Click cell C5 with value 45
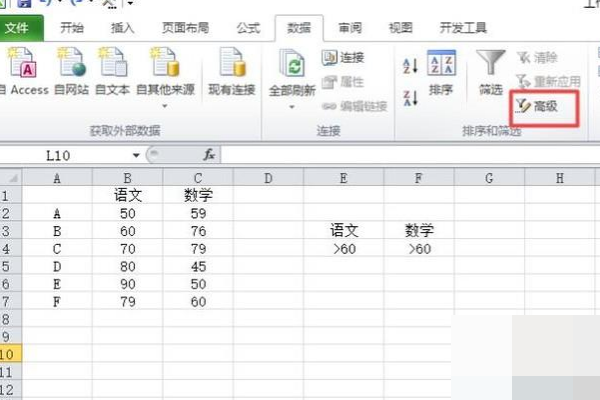Image resolution: width=600 pixels, height=400 pixels. 198,266
